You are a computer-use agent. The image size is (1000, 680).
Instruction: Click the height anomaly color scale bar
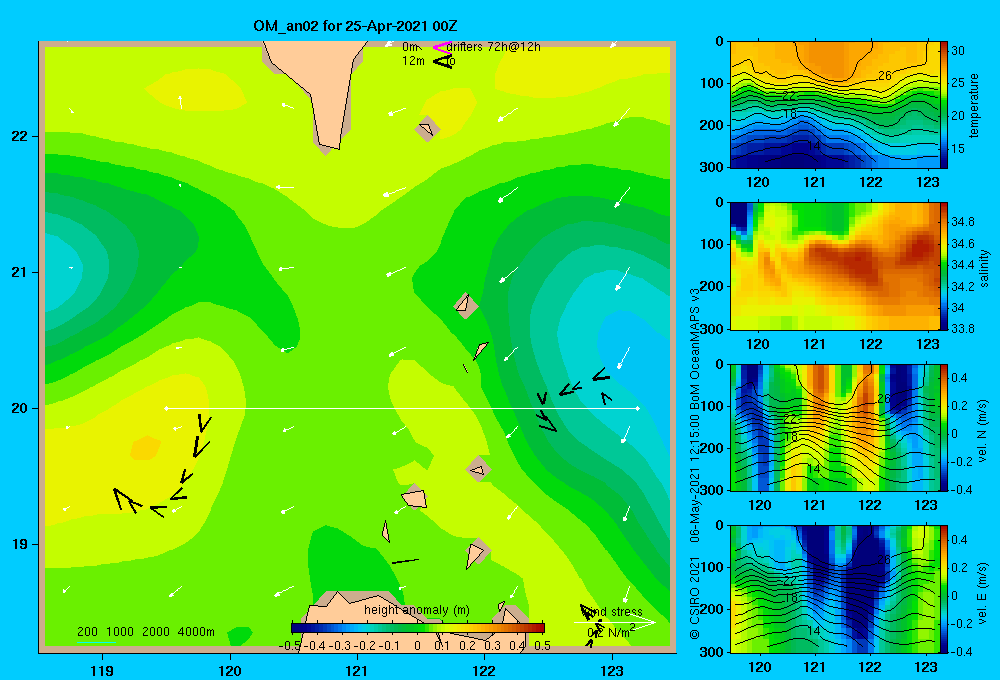pos(418,628)
